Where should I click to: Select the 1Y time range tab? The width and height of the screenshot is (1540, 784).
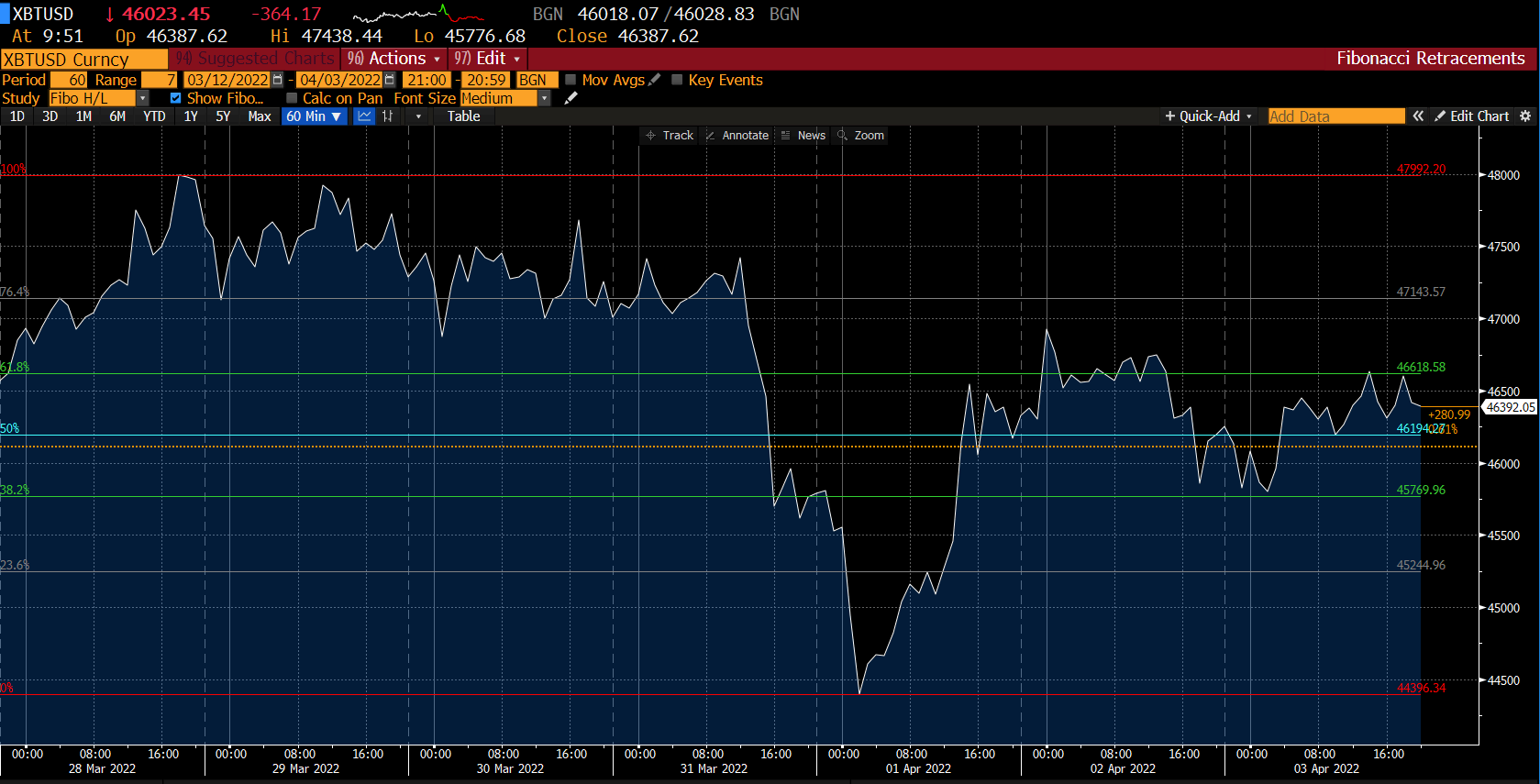(x=191, y=116)
